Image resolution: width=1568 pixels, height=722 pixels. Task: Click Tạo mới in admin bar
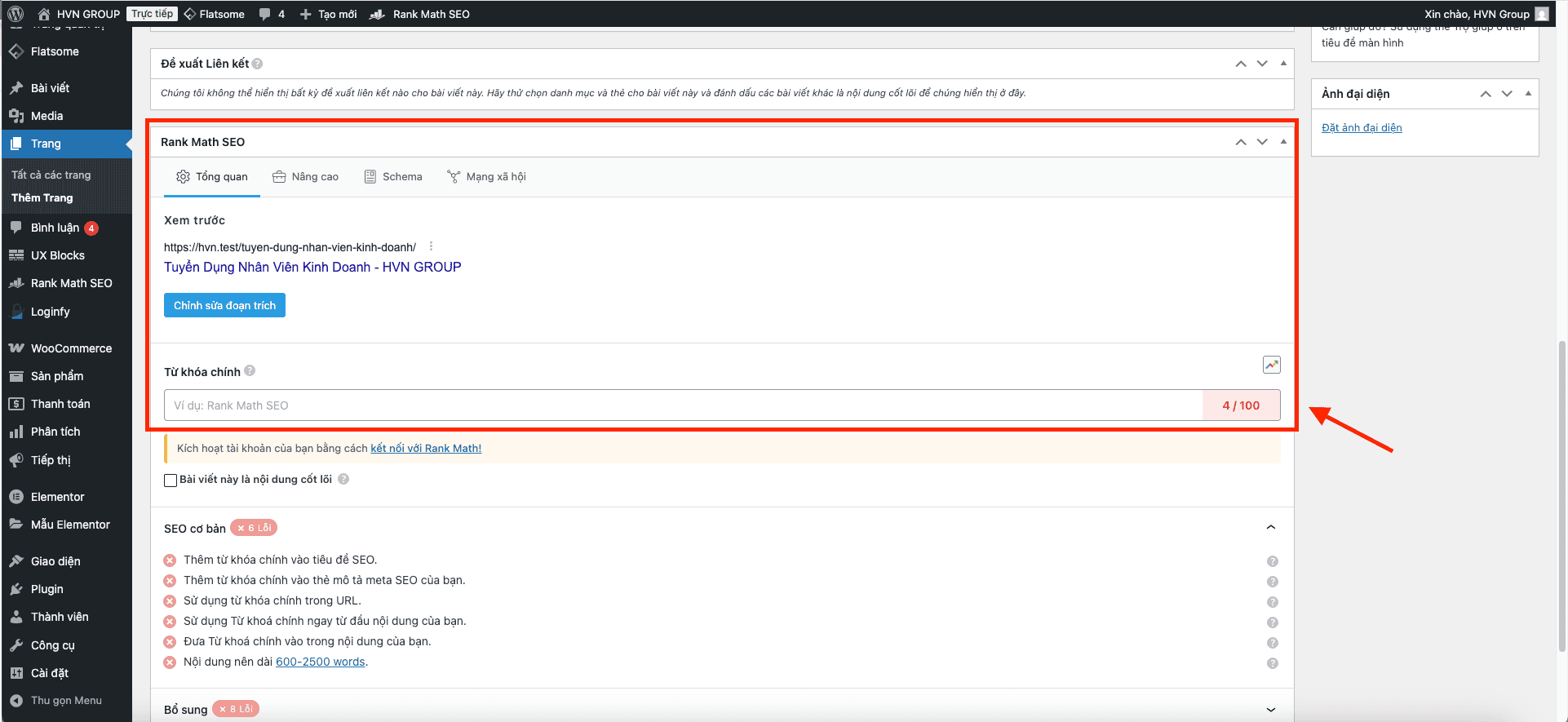coord(328,14)
